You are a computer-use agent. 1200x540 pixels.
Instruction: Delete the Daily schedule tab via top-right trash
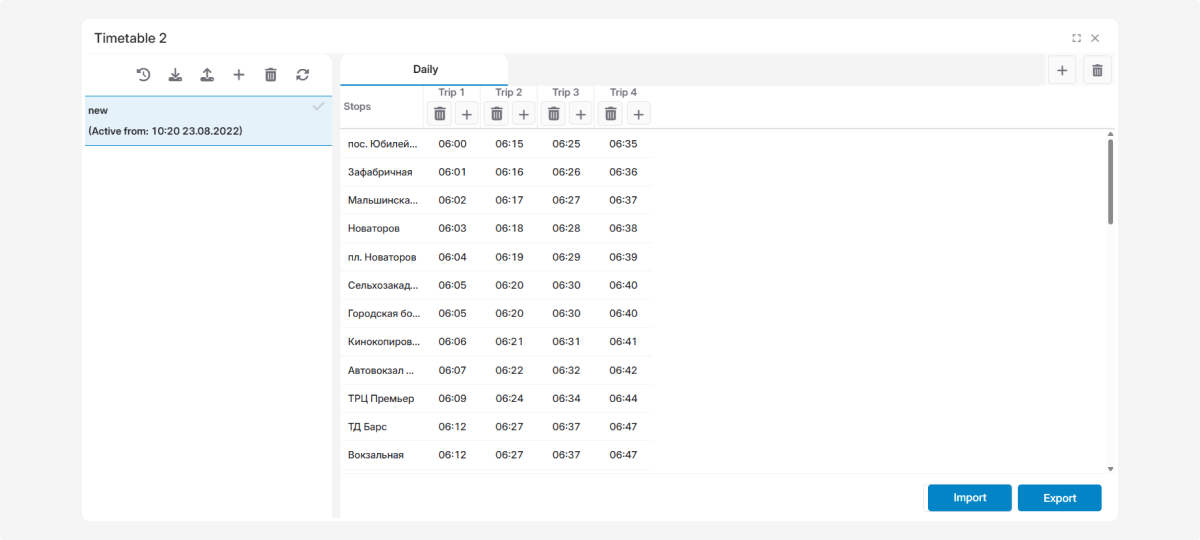pos(1097,70)
